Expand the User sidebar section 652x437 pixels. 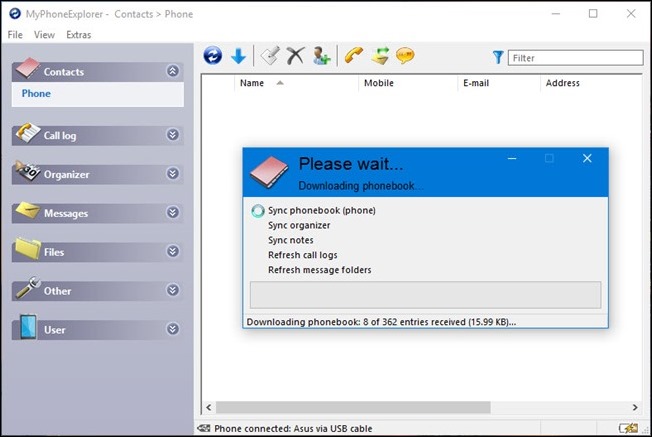coord(173,329)
